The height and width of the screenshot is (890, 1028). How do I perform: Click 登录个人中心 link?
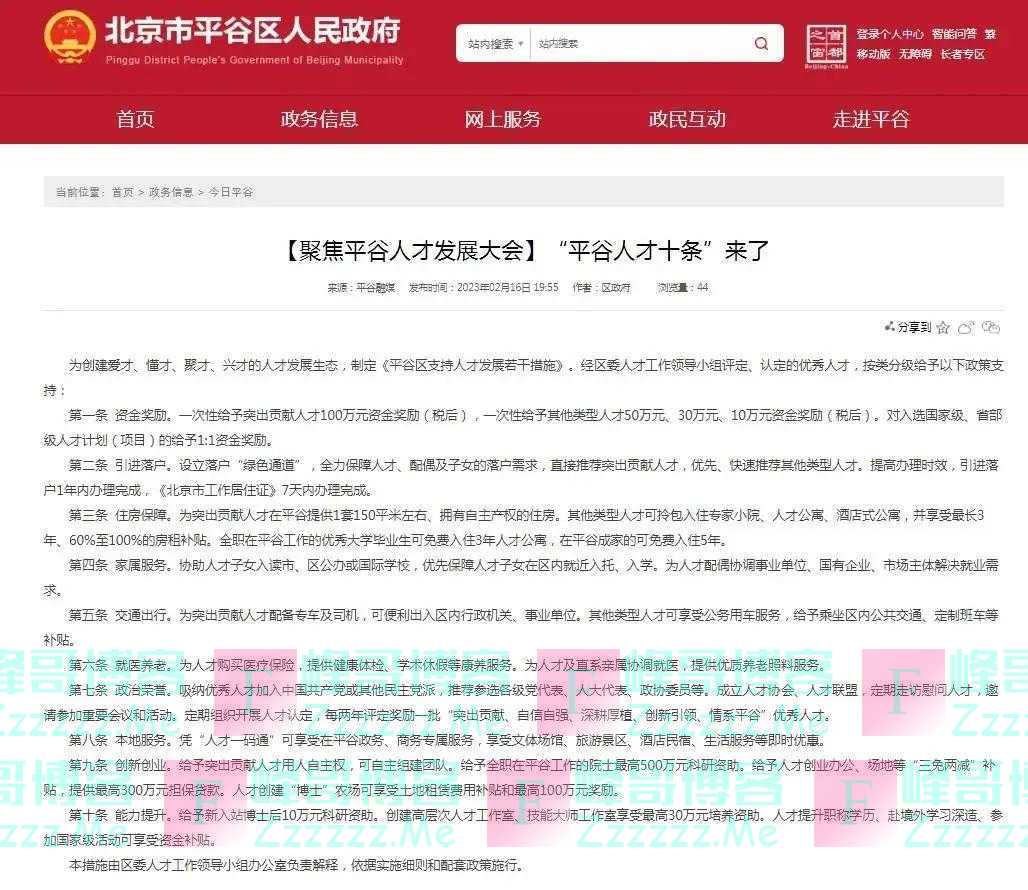pos(890,34)
